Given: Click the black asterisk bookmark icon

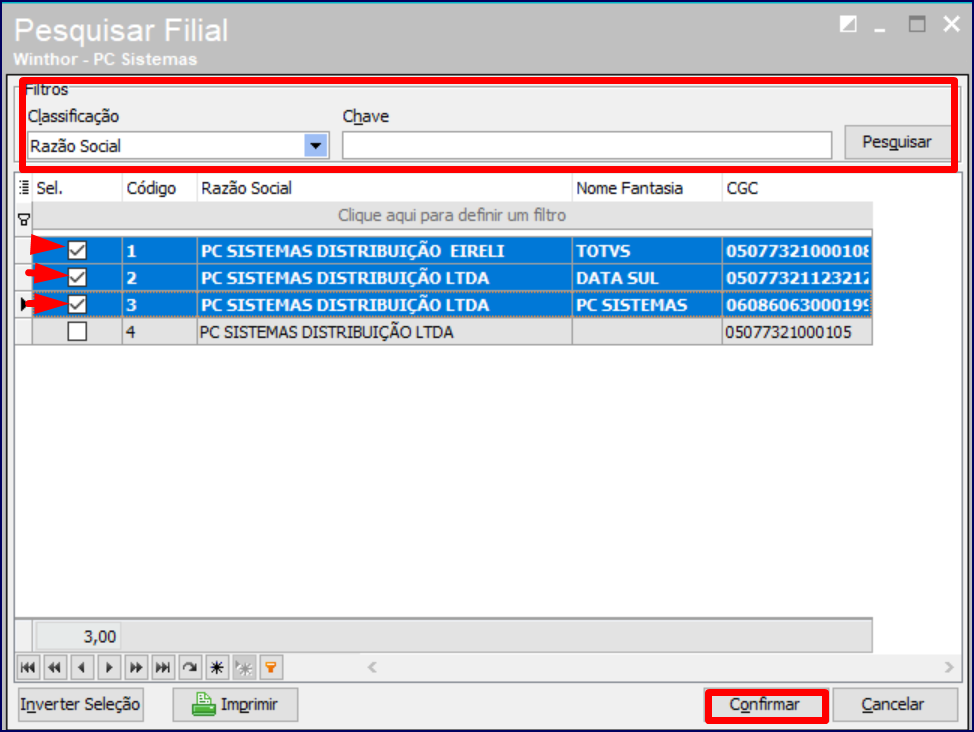Looking at the screenshot, I should point(217,668).
